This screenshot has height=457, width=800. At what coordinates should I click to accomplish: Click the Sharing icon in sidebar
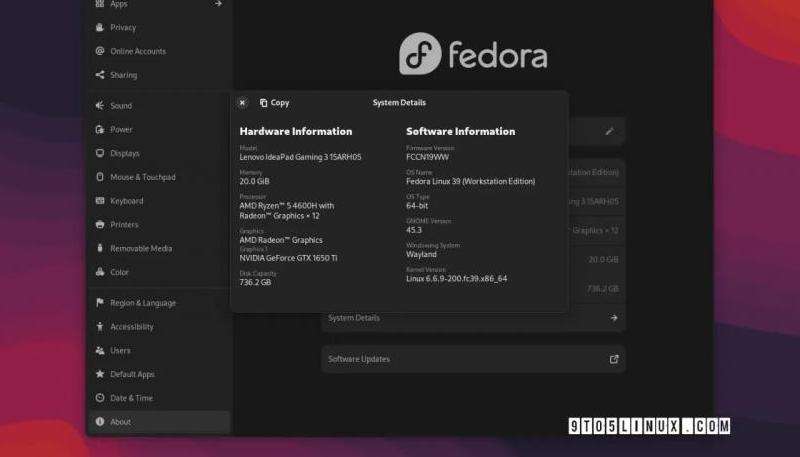point(100,75)
